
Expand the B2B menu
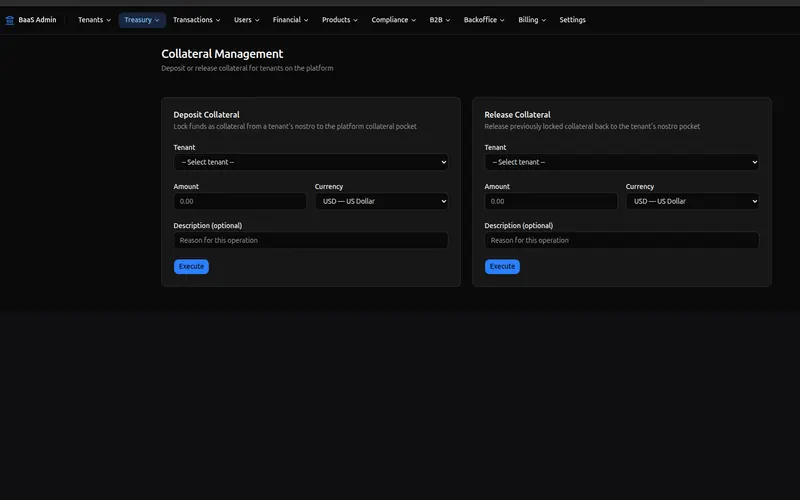tap(439, 20)
